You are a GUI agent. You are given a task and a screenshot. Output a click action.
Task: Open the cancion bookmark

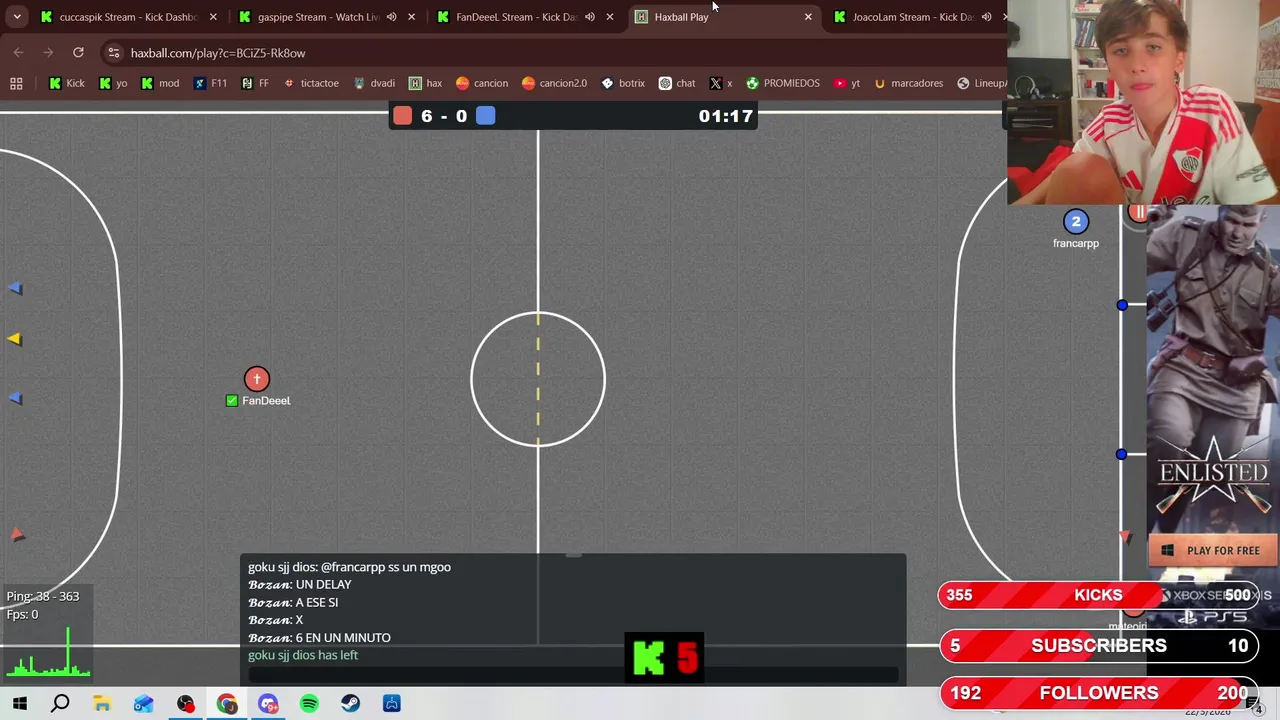[x=481, y=83]
